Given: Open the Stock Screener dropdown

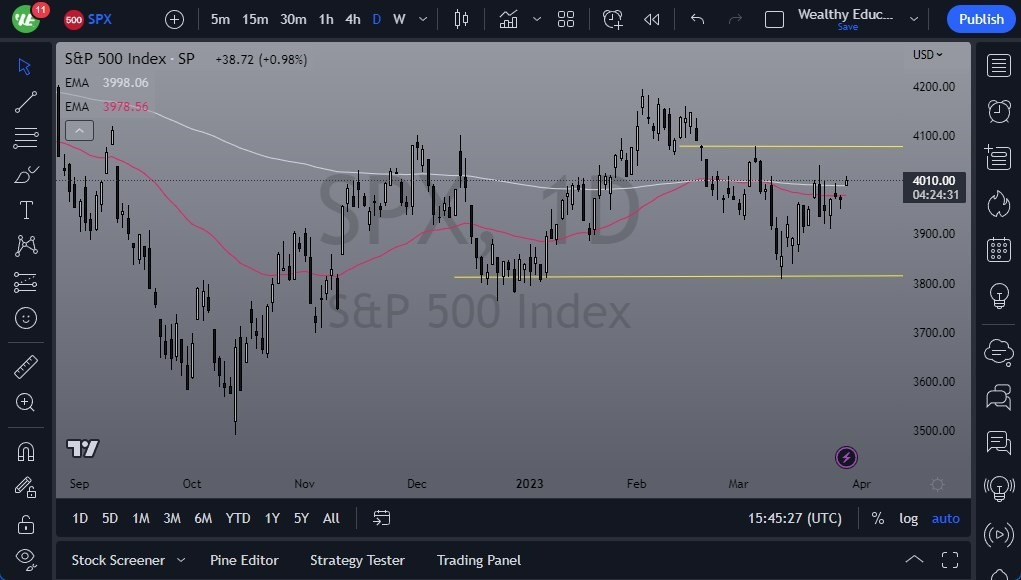Looking at the screenshot, I should pos(120,560).
